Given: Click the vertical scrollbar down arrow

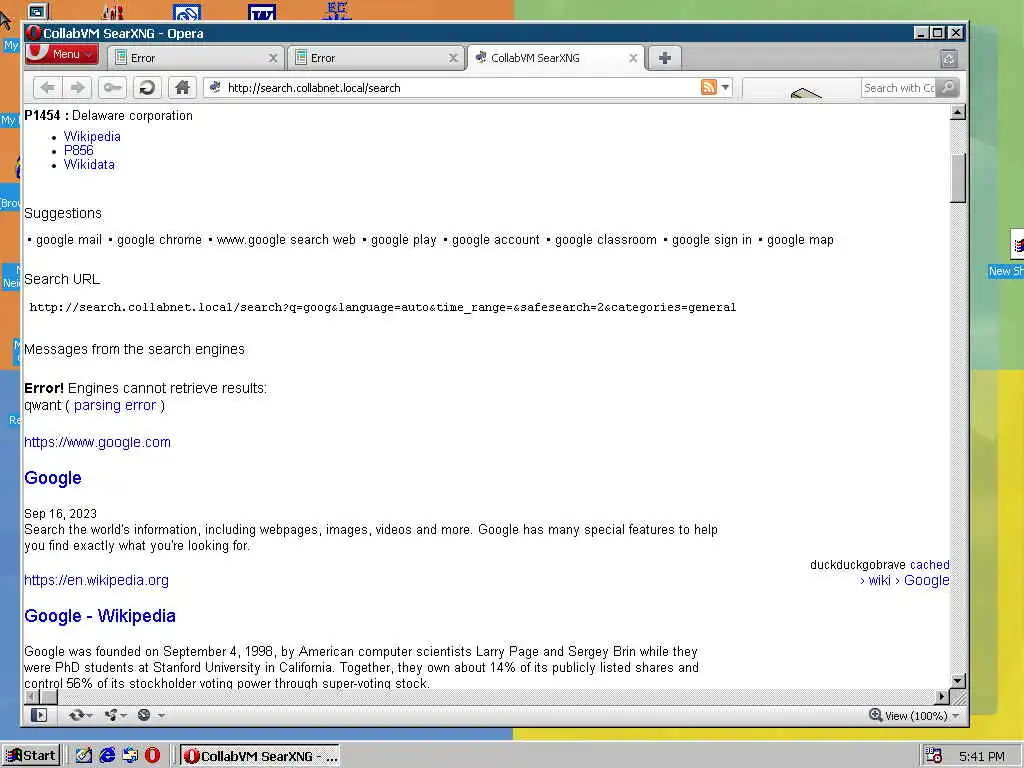Looking at the screenshot, I should [957, 680].
